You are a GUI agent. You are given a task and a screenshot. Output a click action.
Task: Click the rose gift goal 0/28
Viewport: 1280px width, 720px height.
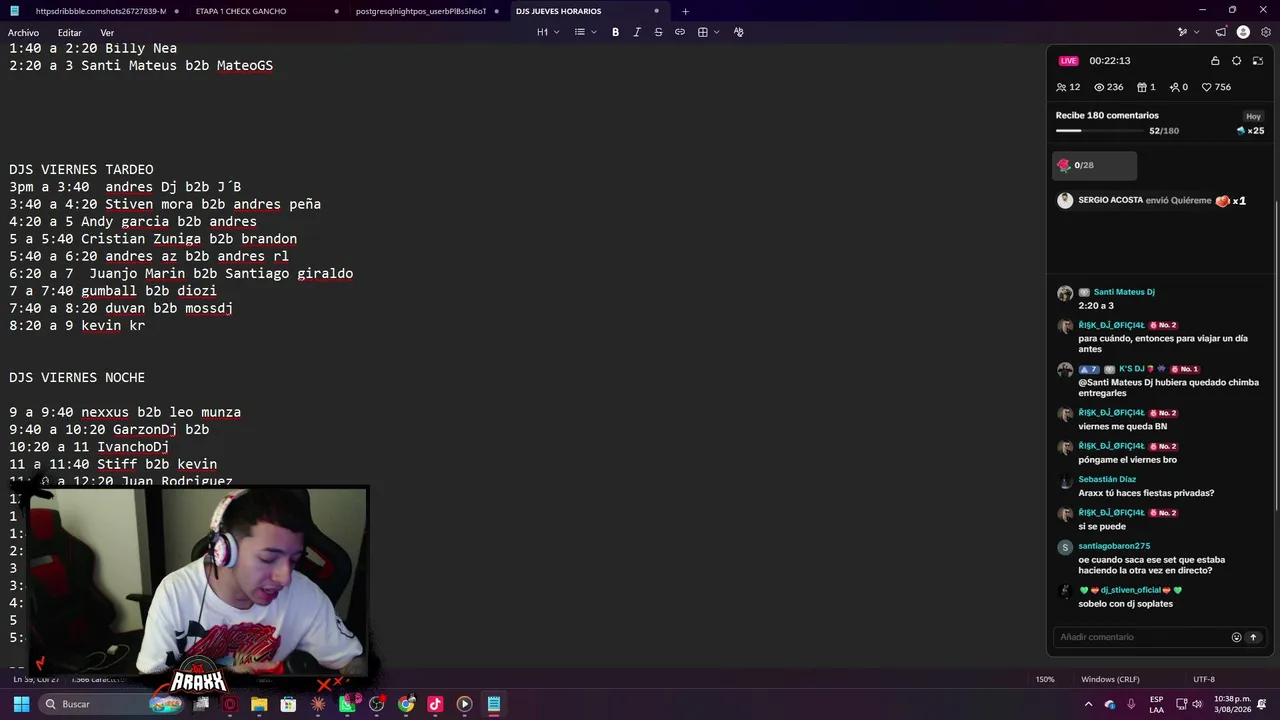pos(1094,165)
